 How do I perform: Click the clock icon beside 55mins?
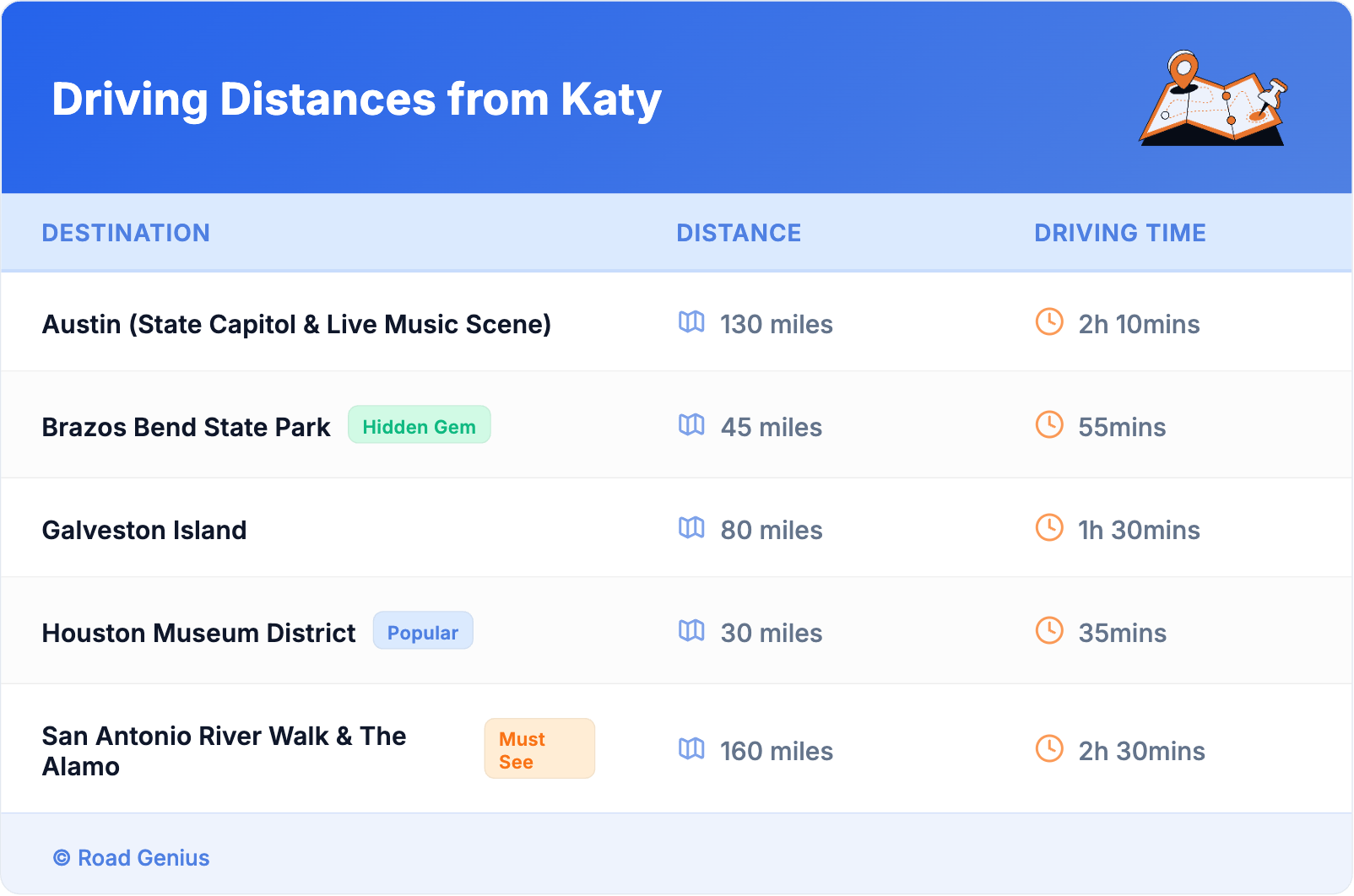(1049, 425)
